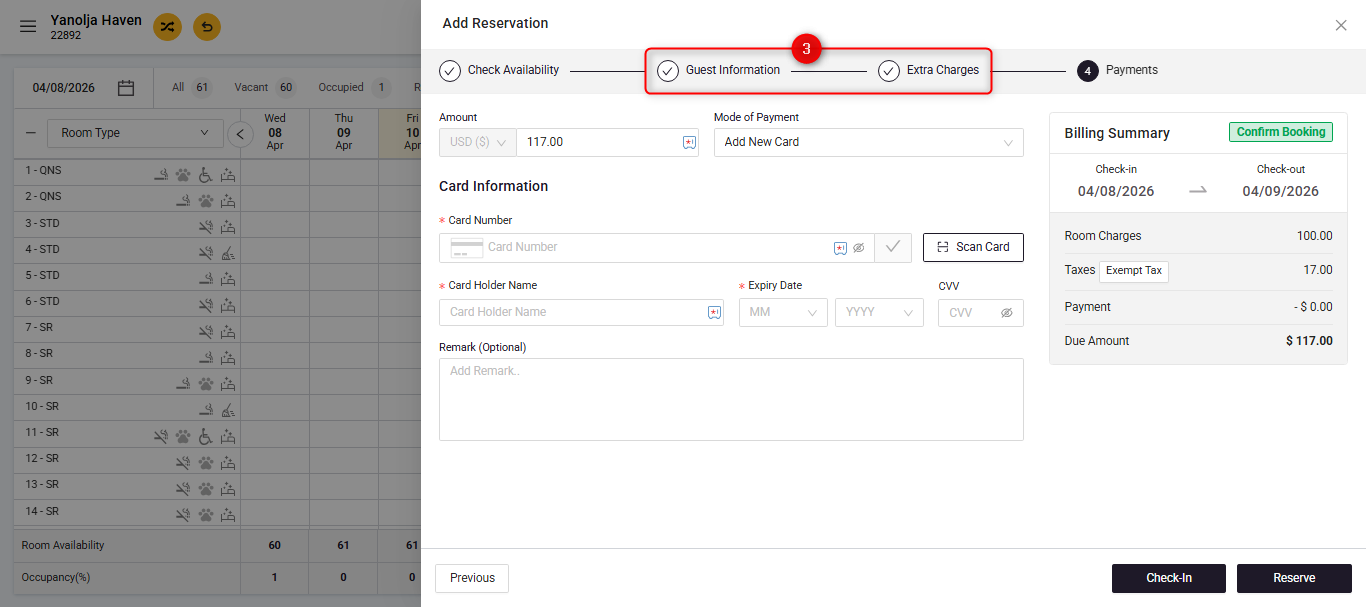Select the Occupied 1 filter
Screen dimensions: 1366x607
355,87
